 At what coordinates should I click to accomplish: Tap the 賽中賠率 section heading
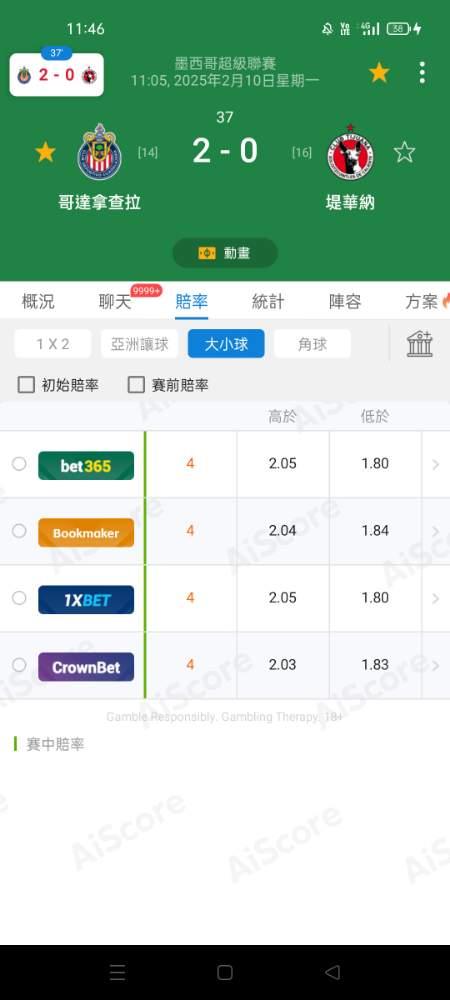click(55, 744)
